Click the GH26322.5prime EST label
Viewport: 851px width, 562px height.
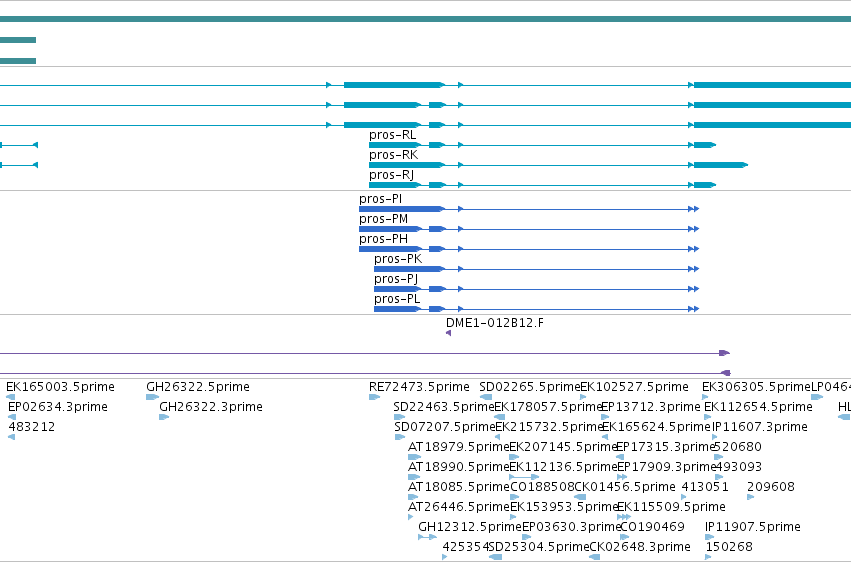(198, 387)
